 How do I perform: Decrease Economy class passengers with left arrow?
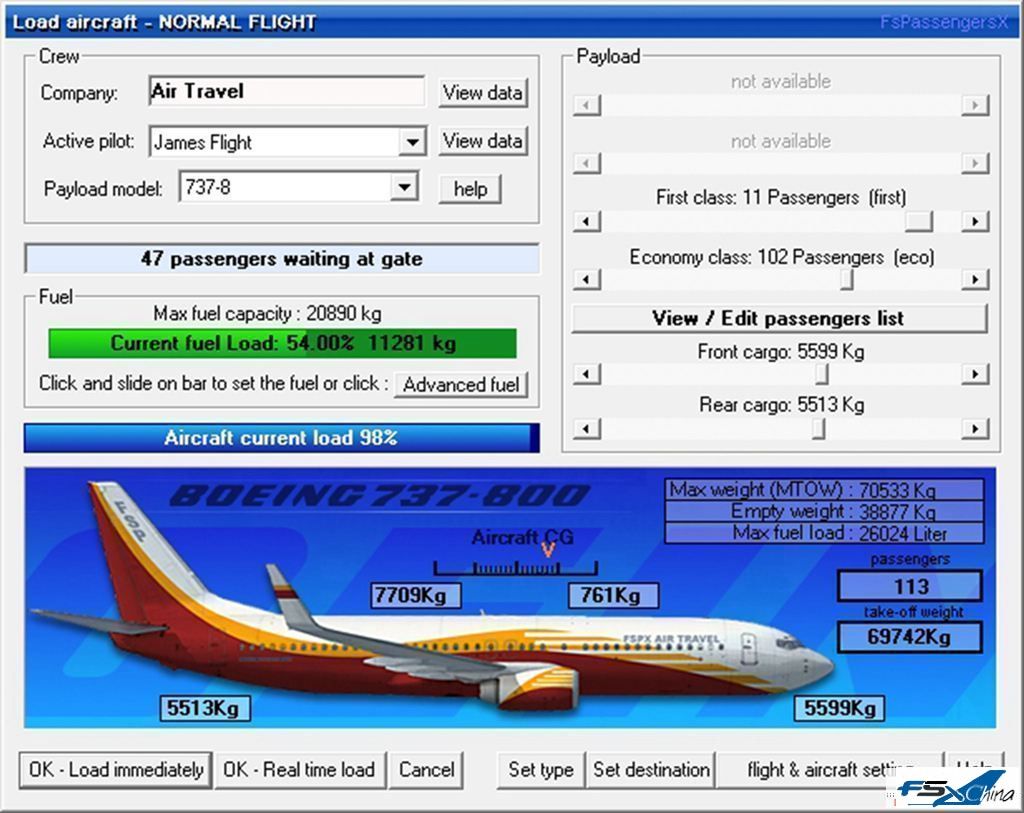[586, 279]
